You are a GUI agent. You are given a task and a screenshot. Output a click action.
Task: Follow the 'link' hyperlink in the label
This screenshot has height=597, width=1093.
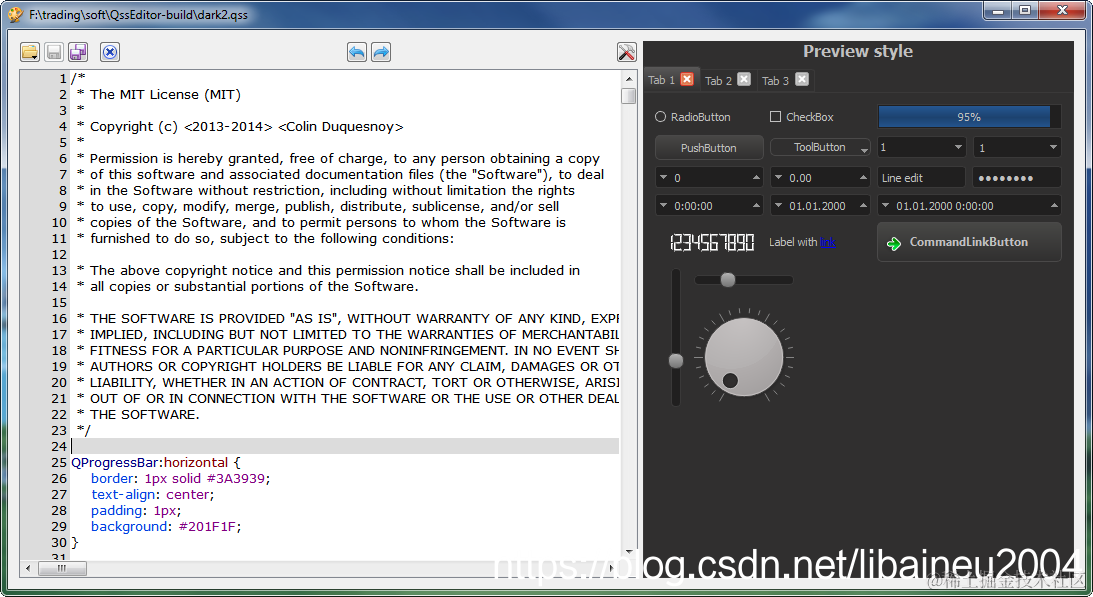click(827, 242)
